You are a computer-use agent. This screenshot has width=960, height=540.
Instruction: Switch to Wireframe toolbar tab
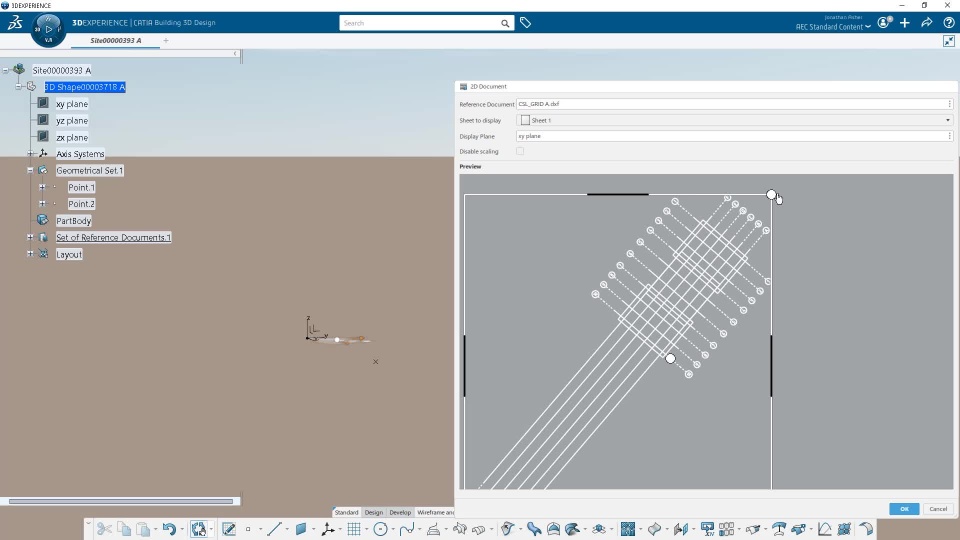435,512
